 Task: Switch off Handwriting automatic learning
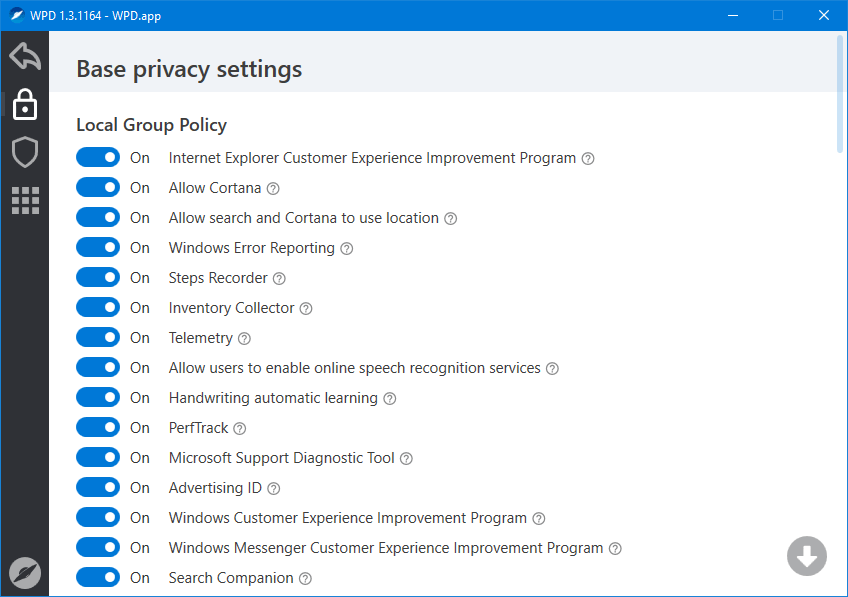(98, 397)
